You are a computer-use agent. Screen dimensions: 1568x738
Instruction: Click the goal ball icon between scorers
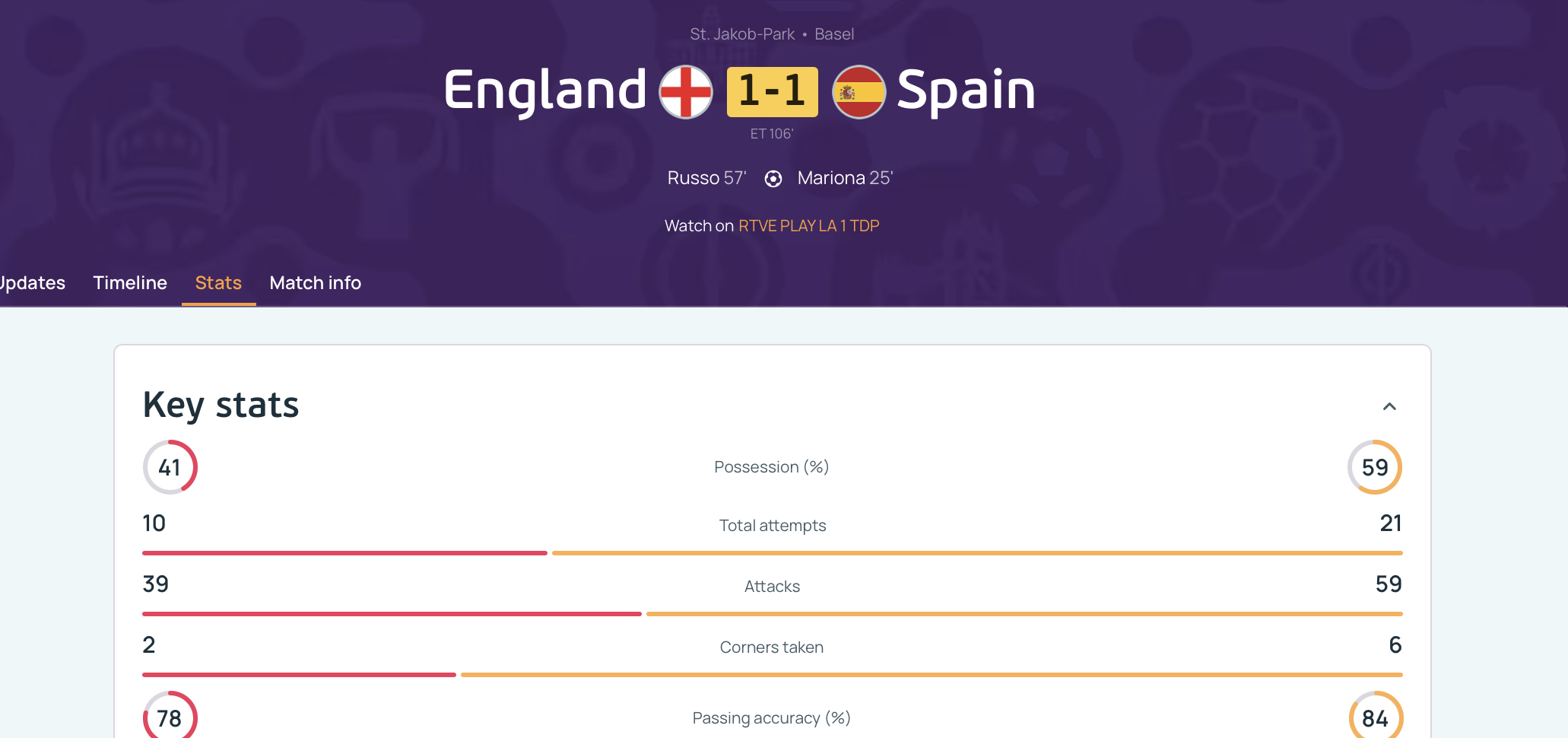(x=773, y=179)
